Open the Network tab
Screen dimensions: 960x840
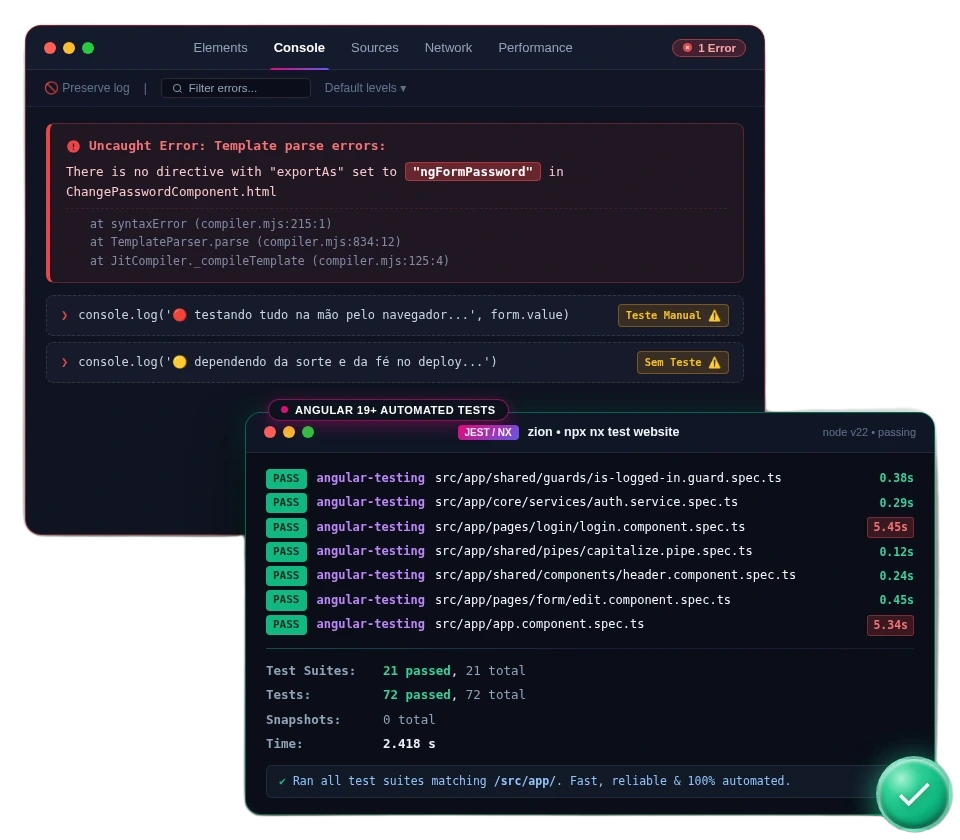click(x=448, y=48)
